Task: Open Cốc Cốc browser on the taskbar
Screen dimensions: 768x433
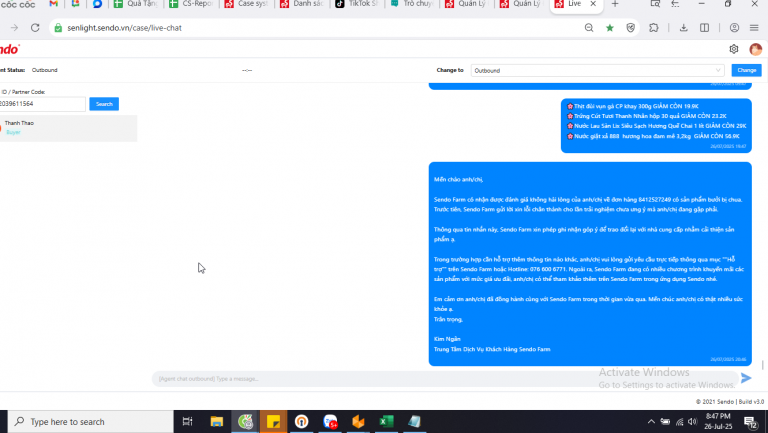Action: pos(245,422)
